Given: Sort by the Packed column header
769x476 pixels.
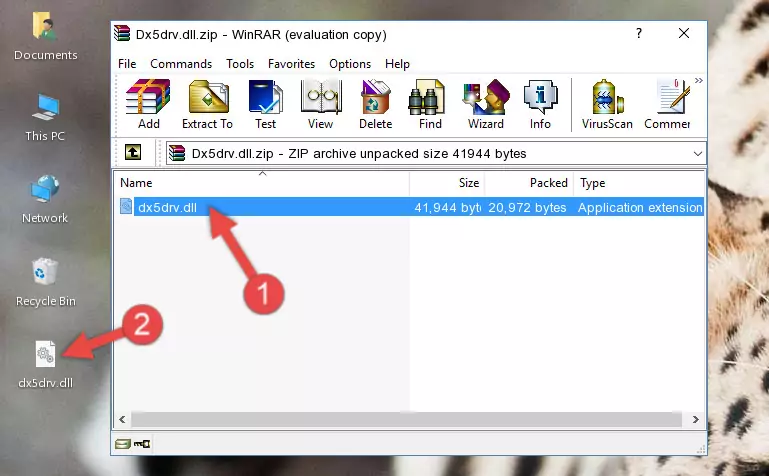Looking at the screenshot, I should coord(529,183).
